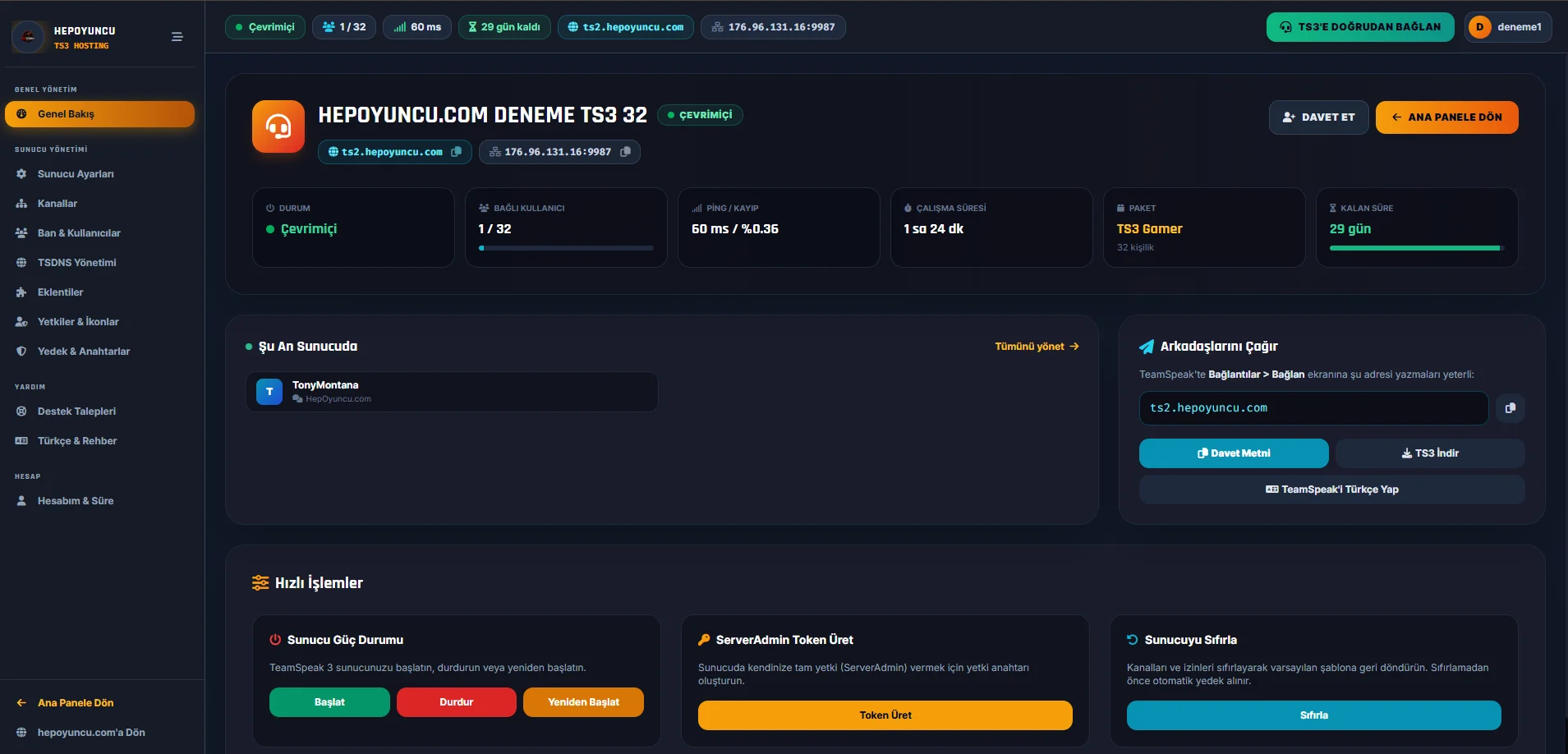
Task: Click the ts2.hepoyuncu.com invite address field
Action: (1313, 408)
